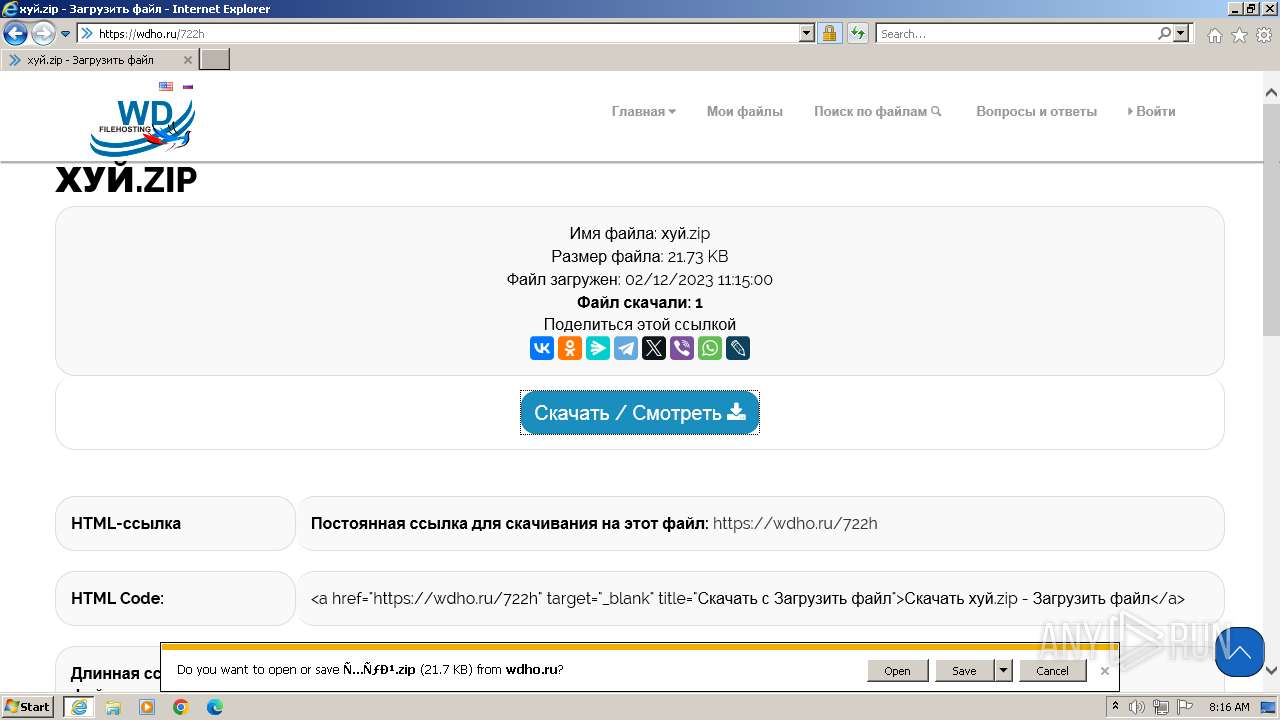Click network tray icon

pos(1160,707)
